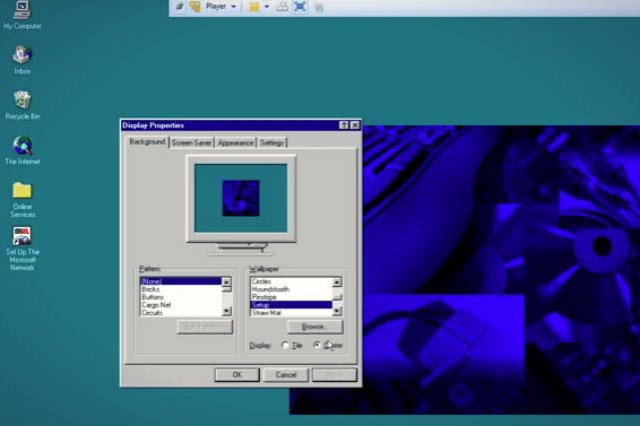Click the Pattern list scroll up arrow
The image size is (640, 426).
coord(227,282)
